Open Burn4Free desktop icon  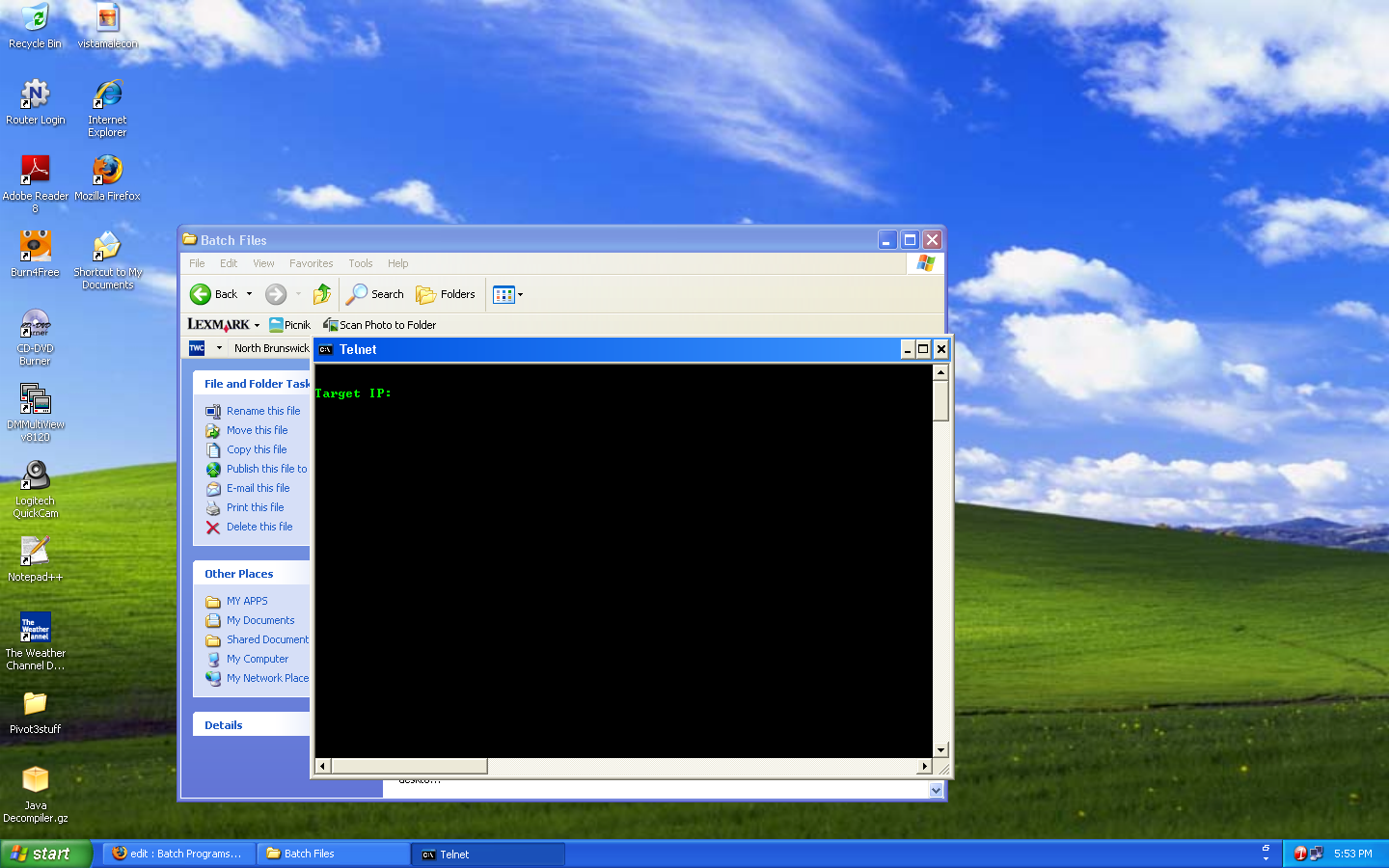35,255
